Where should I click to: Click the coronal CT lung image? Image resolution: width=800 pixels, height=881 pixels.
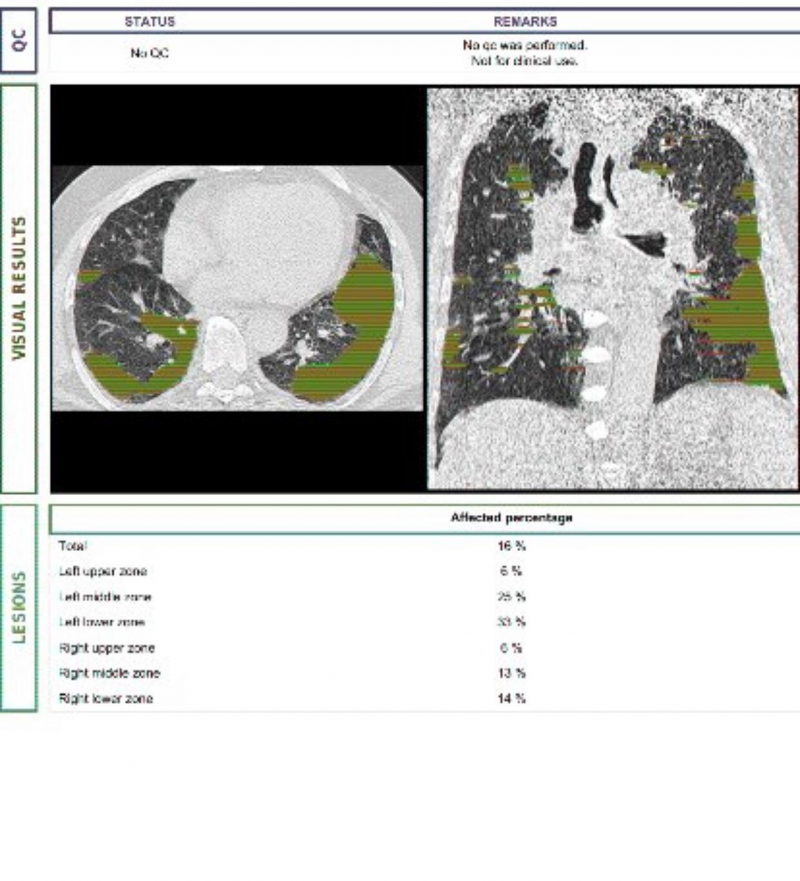click(613, 289)
